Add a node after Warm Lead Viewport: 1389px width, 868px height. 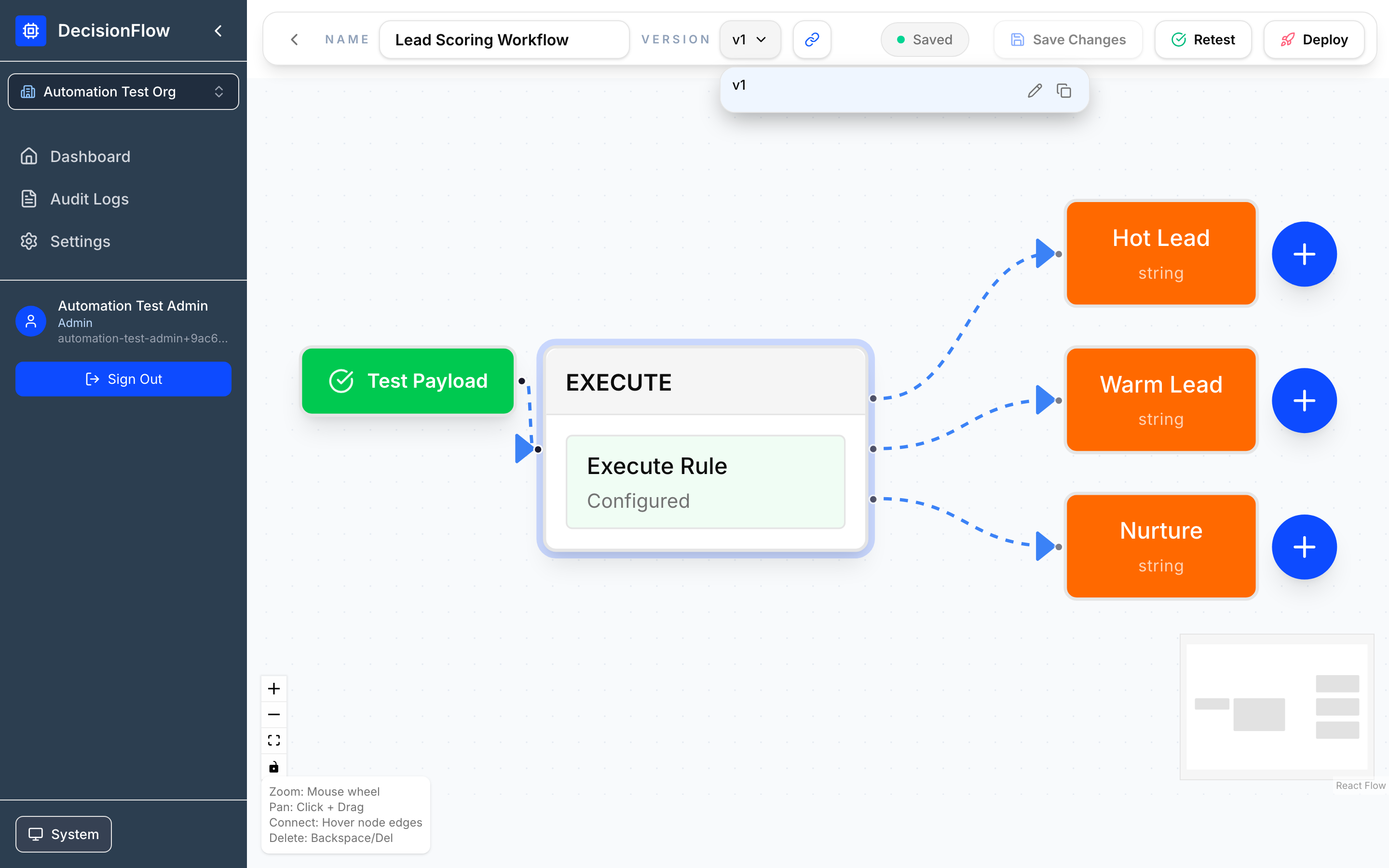click(1304, 400)
